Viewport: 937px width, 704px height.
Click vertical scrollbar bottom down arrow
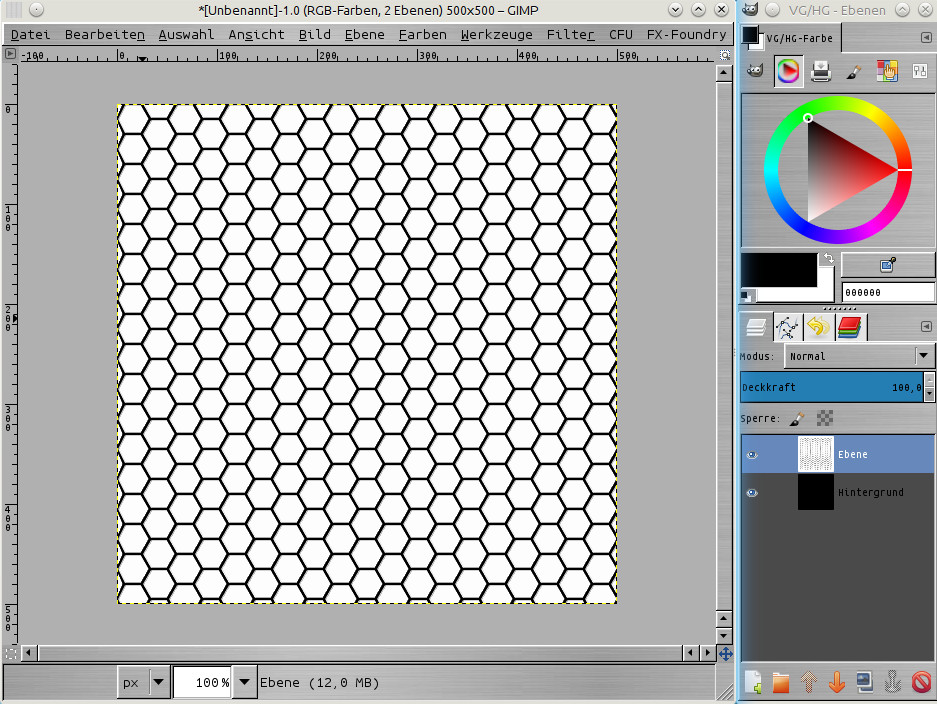pyautogui.click(x=724, y=636)
